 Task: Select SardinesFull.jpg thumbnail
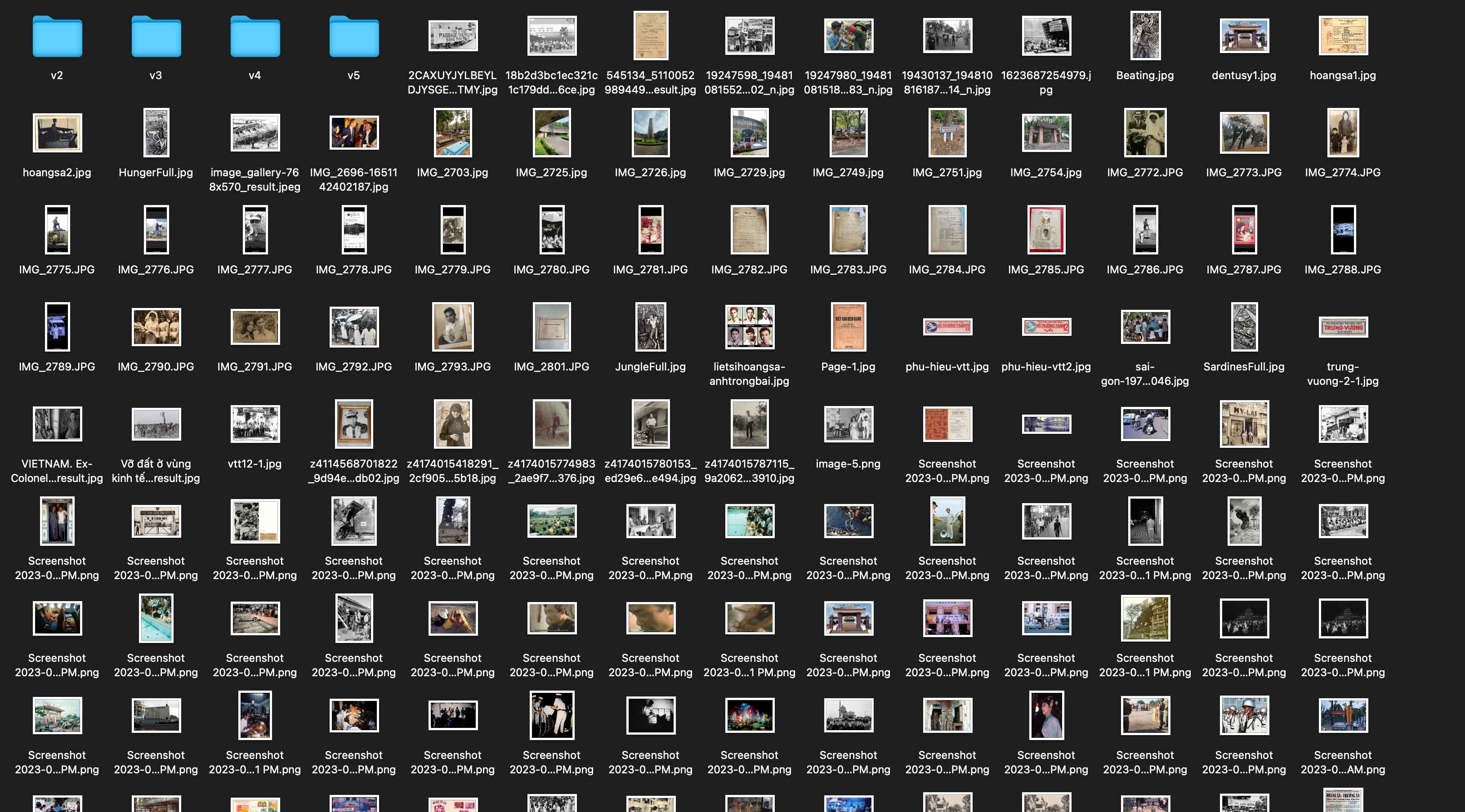[x=1244, y=327]
